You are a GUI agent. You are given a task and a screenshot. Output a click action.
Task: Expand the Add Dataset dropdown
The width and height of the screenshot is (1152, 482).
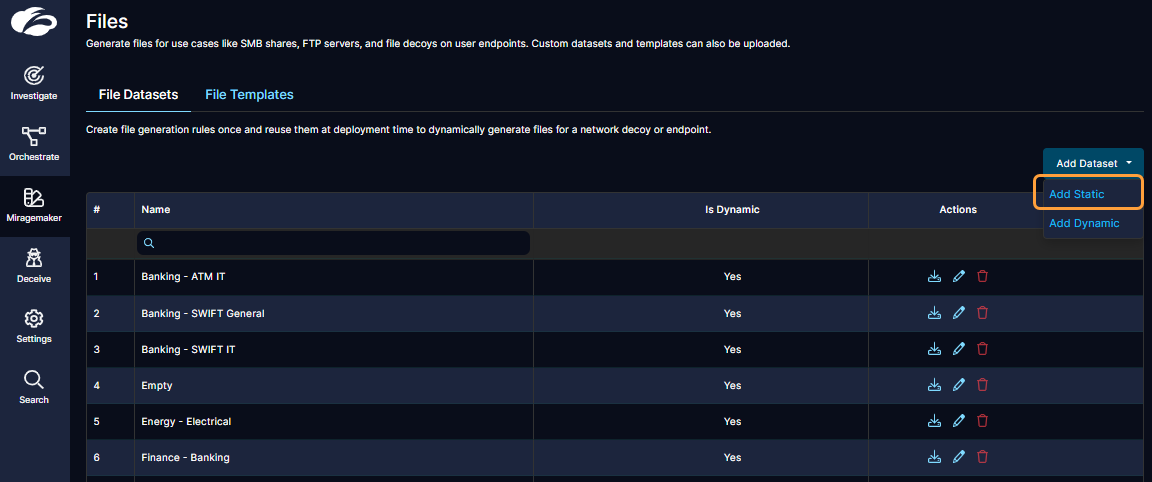(x=1093, y=163)
